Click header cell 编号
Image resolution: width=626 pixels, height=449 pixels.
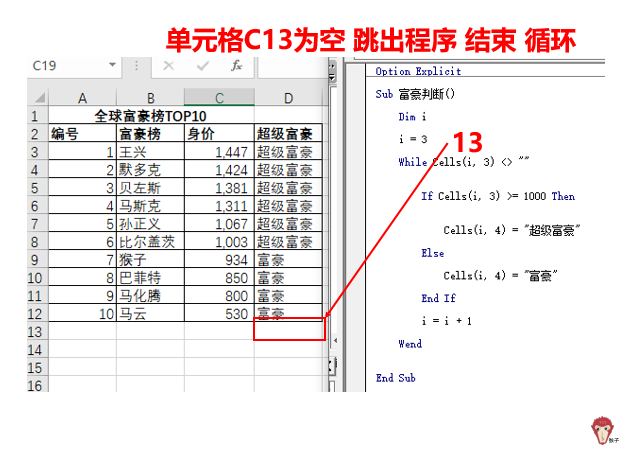(x=82, y=134)
